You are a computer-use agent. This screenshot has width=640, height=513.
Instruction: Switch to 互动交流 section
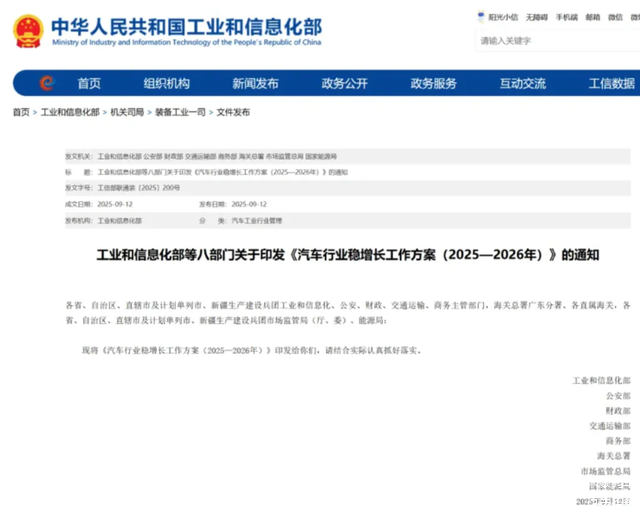tap(522, 83)
